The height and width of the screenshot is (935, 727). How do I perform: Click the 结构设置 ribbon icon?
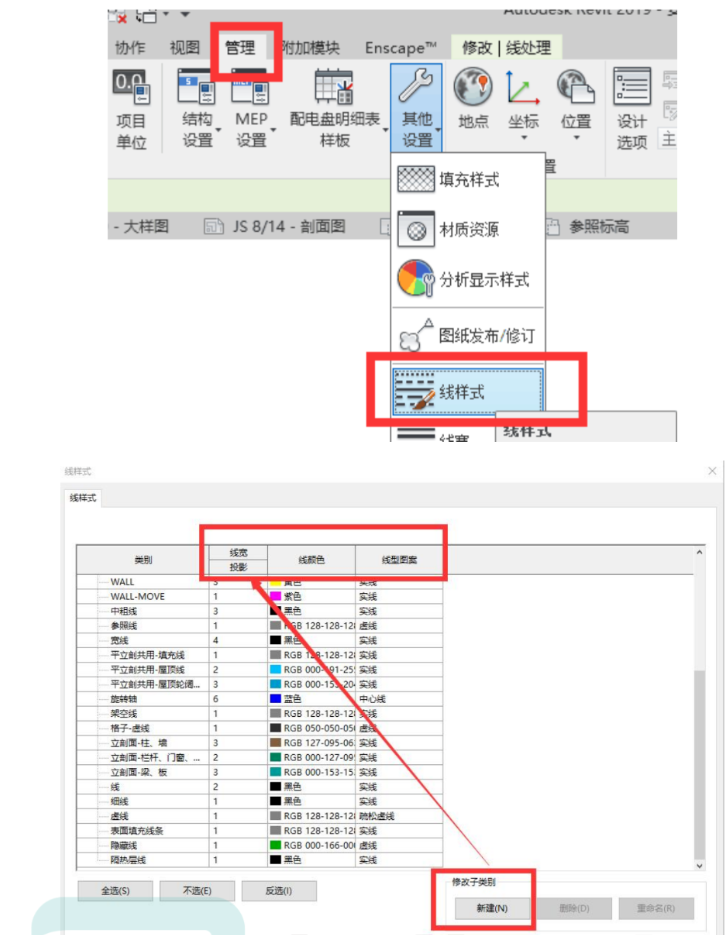point(197,87)
